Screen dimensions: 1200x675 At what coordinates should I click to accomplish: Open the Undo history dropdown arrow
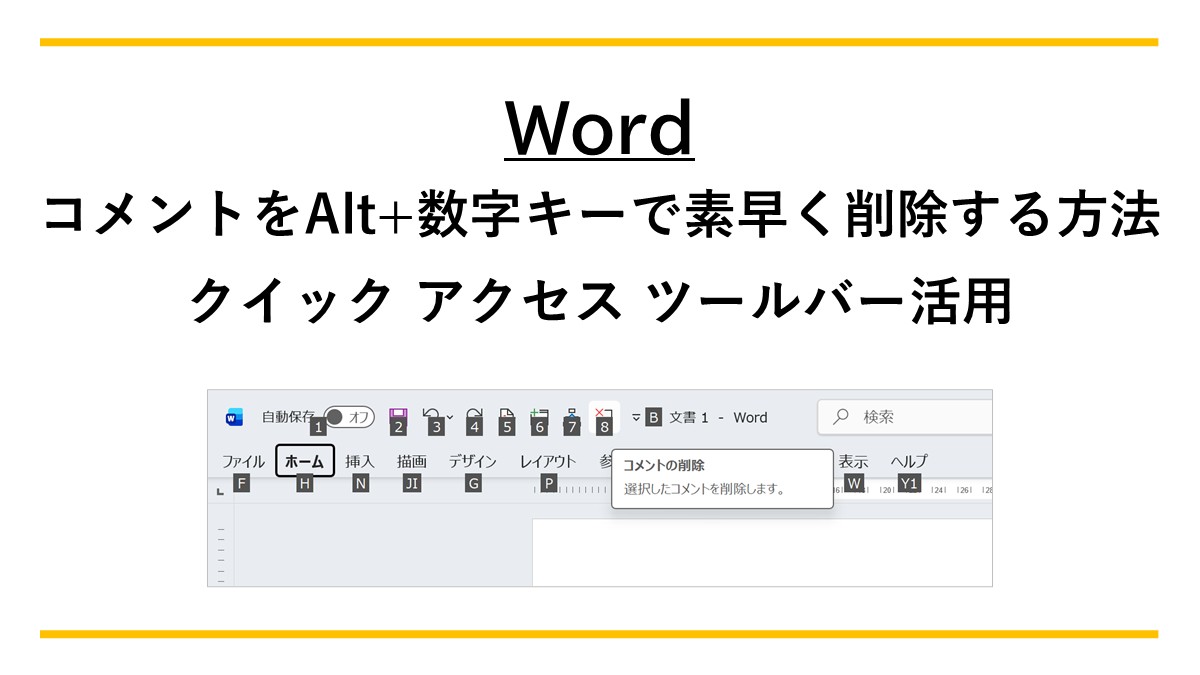(450, 416)
